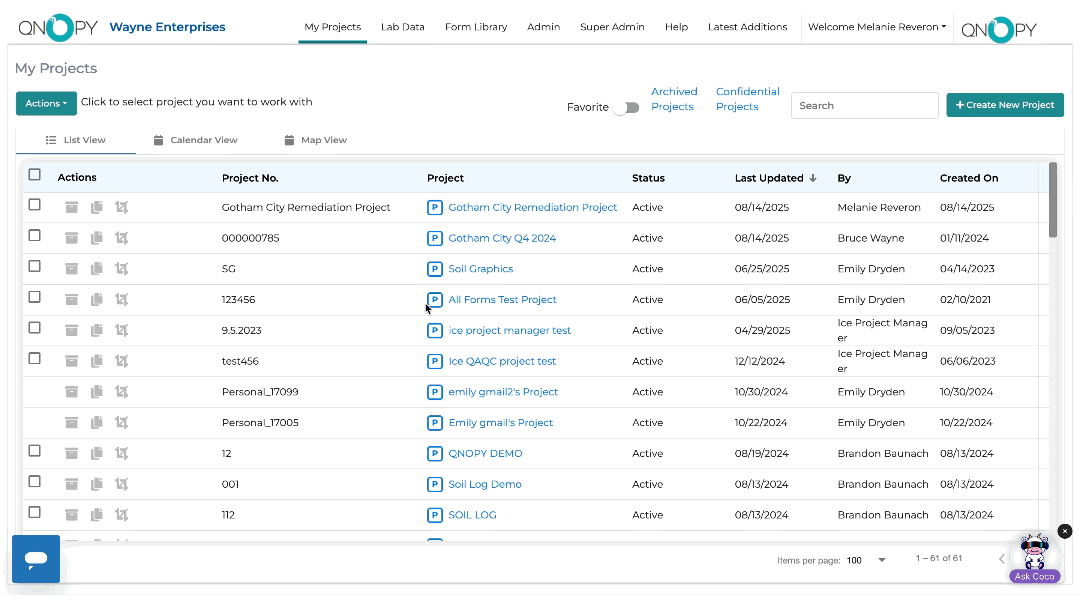Click the Project No. column header
This screenshot has width=1080, height=608.
[250, 178]
